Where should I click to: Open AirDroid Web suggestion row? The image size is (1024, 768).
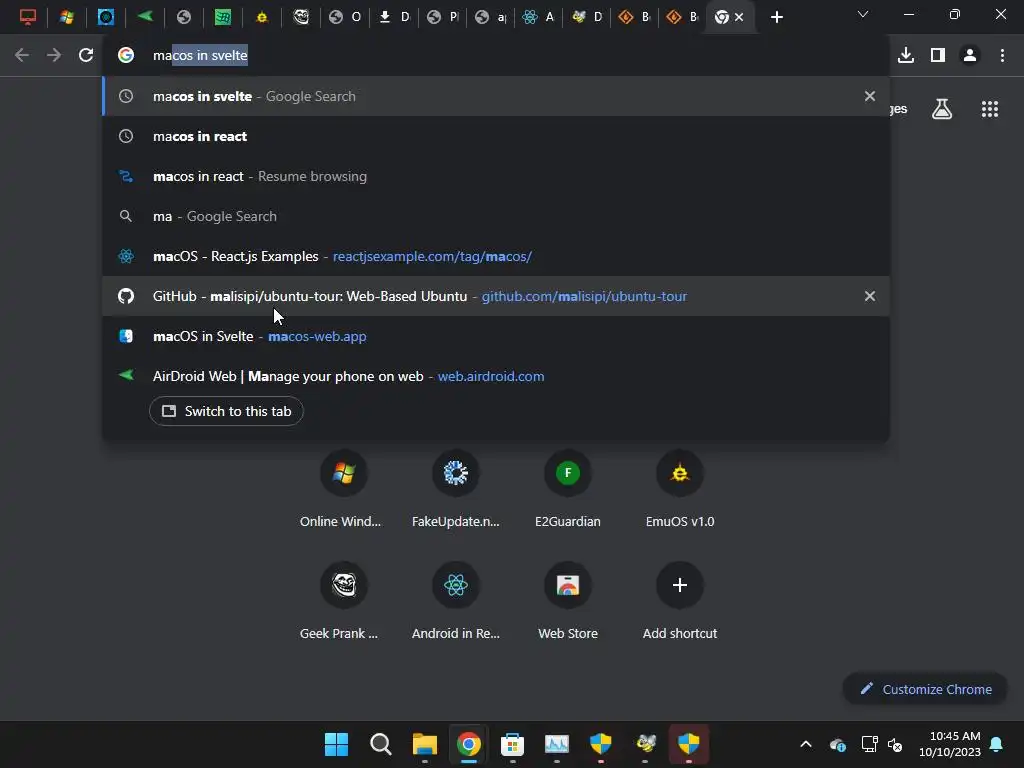click(x=496, y=376)
